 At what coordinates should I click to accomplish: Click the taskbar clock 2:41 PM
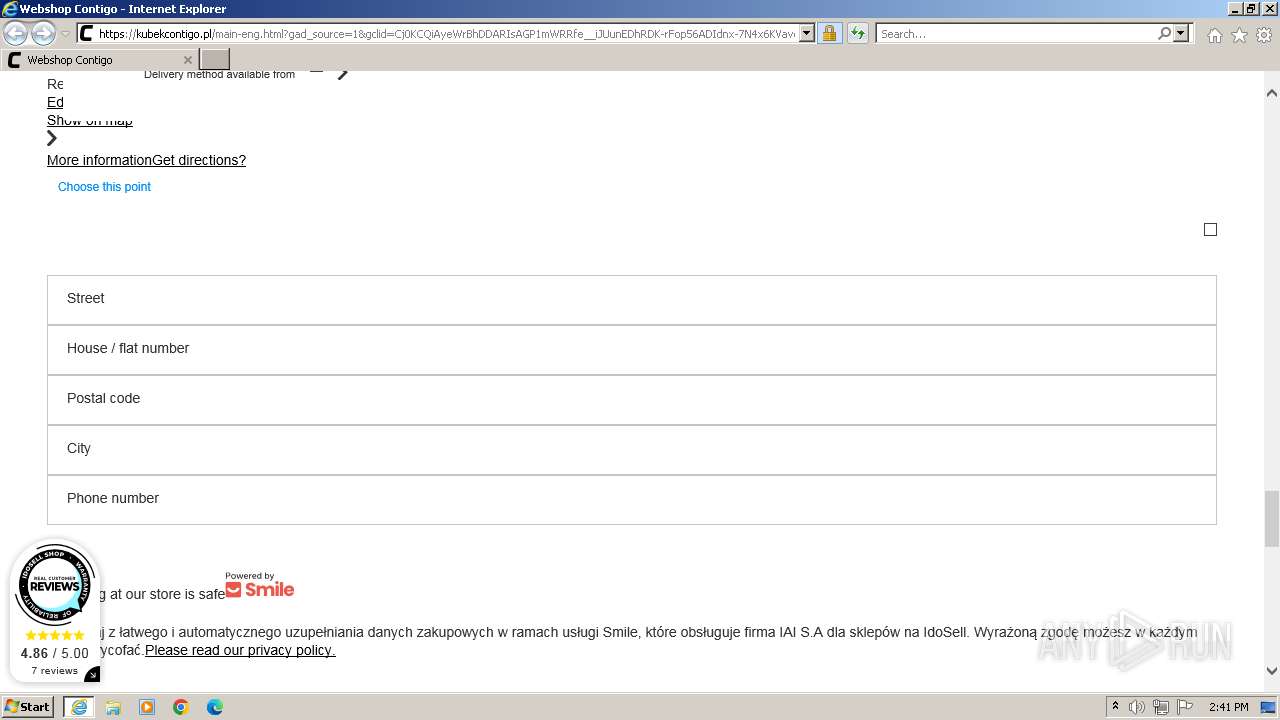[1228, 707]
